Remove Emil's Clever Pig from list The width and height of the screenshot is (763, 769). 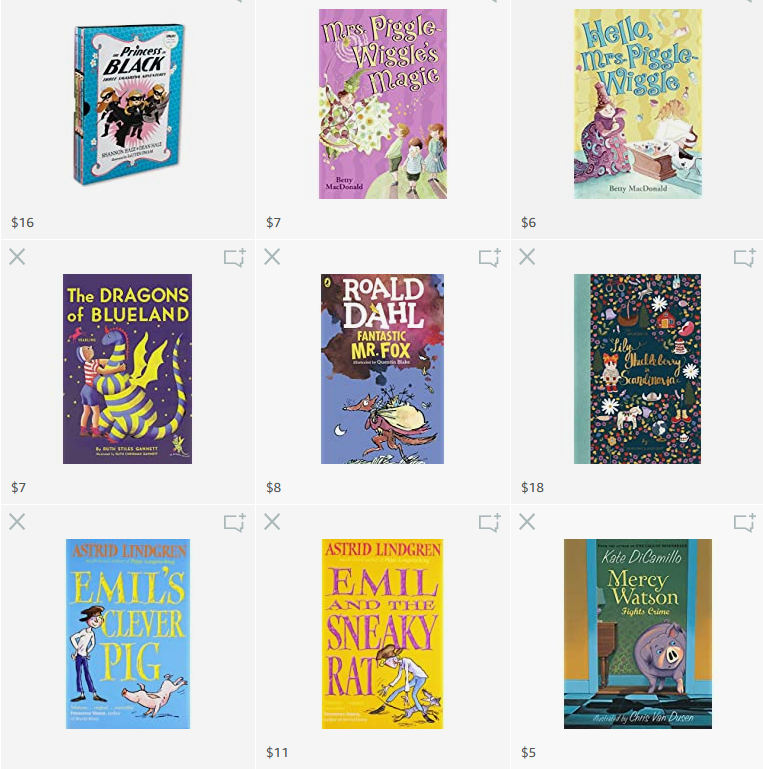click(x=17, y=522)
